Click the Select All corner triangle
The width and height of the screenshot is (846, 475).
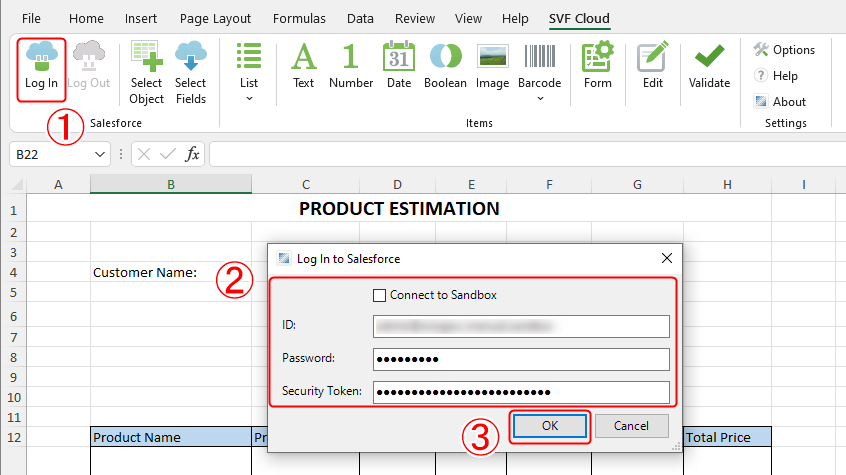click(17, 185)
